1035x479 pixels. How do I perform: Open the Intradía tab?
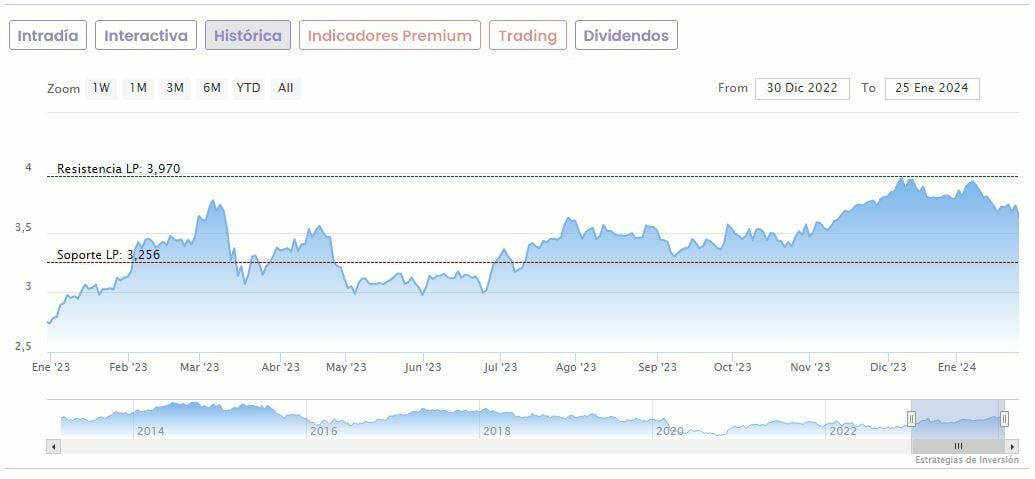[48, 36]
